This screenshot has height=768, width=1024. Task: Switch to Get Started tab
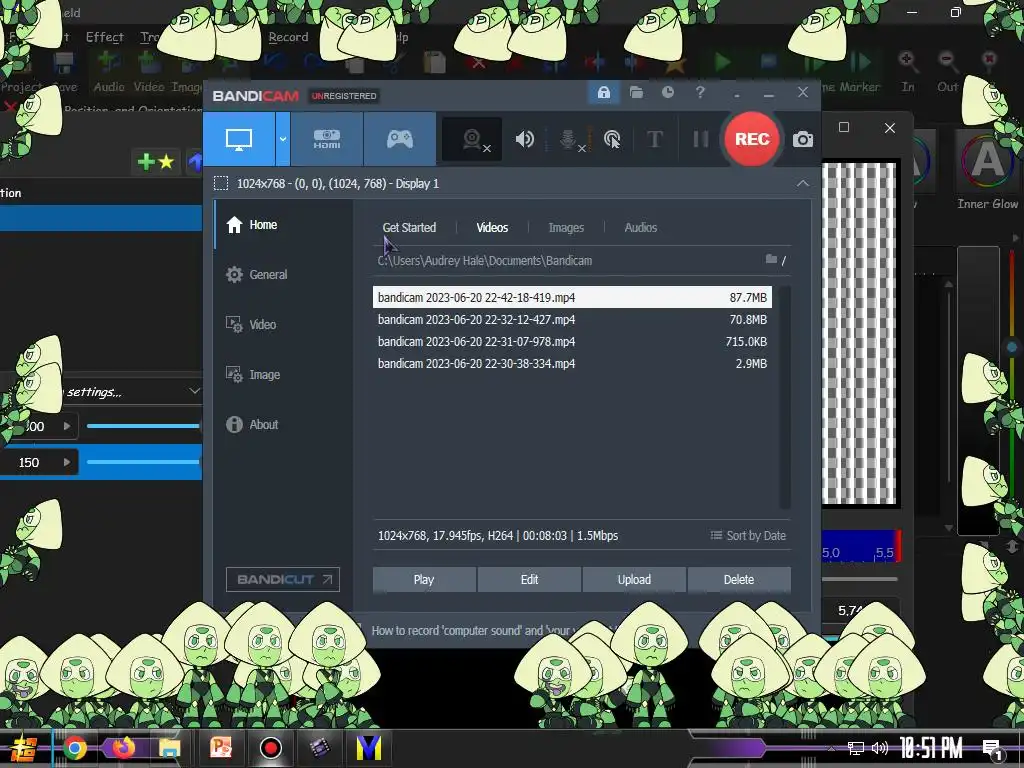coord(409,228)
